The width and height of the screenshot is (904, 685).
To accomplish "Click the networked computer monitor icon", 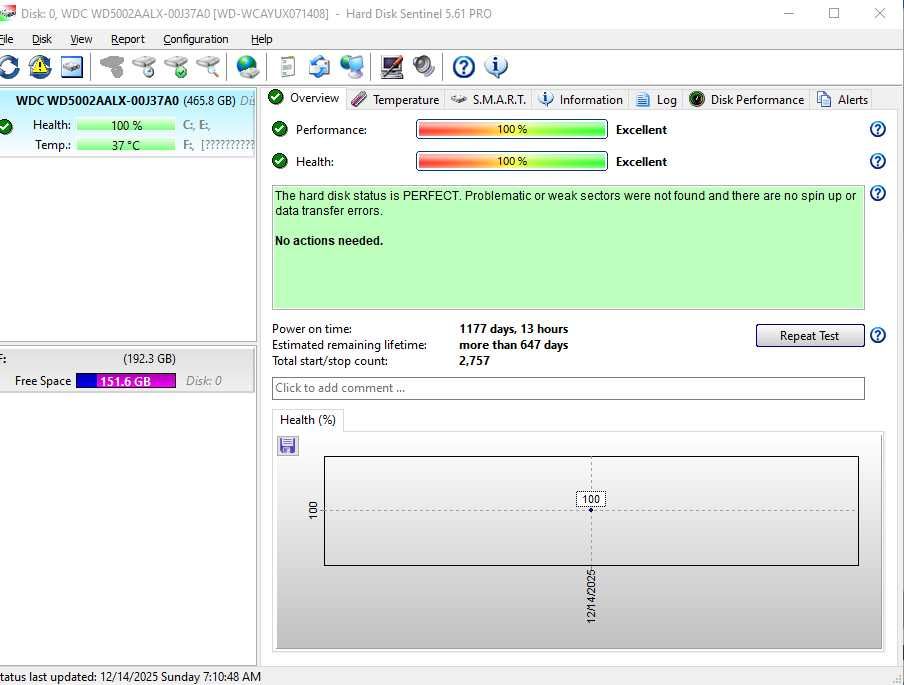I will (352, 67).
